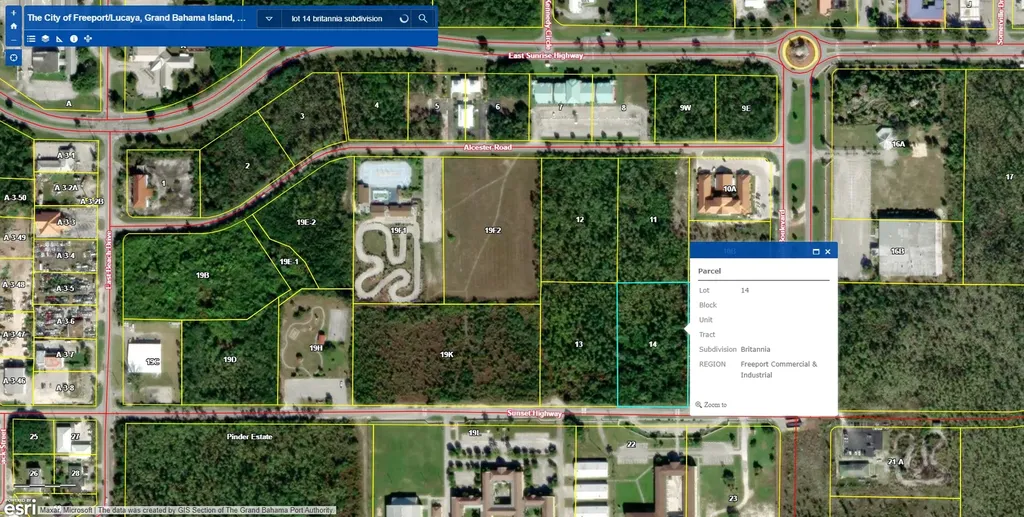
Task: Expand the search source dropdown arrow
Action: pos(269,18)
